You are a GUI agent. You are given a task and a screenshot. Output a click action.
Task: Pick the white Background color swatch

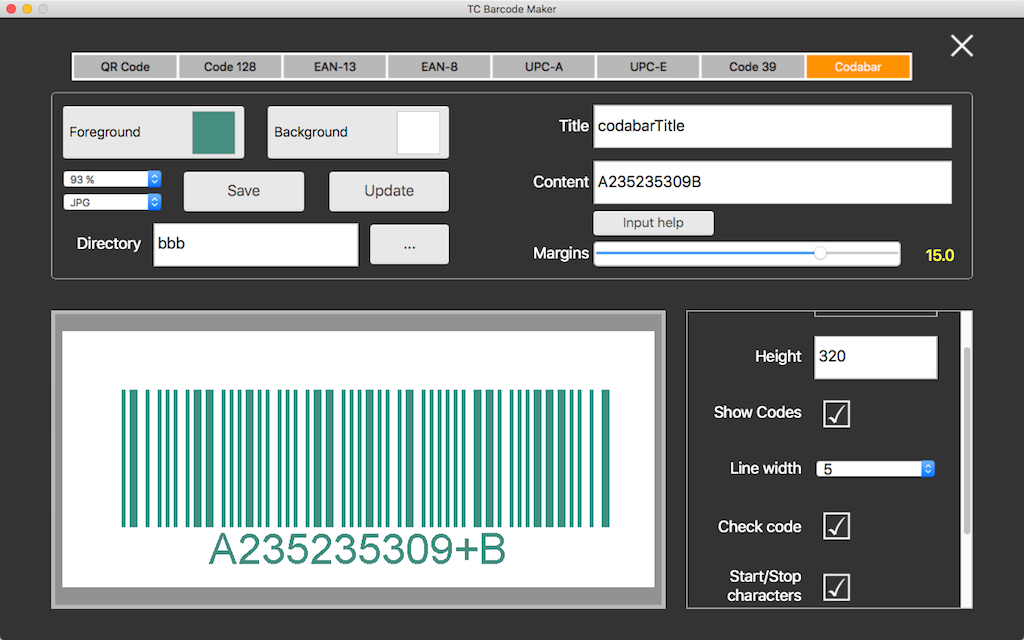pyautogui.click(x=419, y=133)
